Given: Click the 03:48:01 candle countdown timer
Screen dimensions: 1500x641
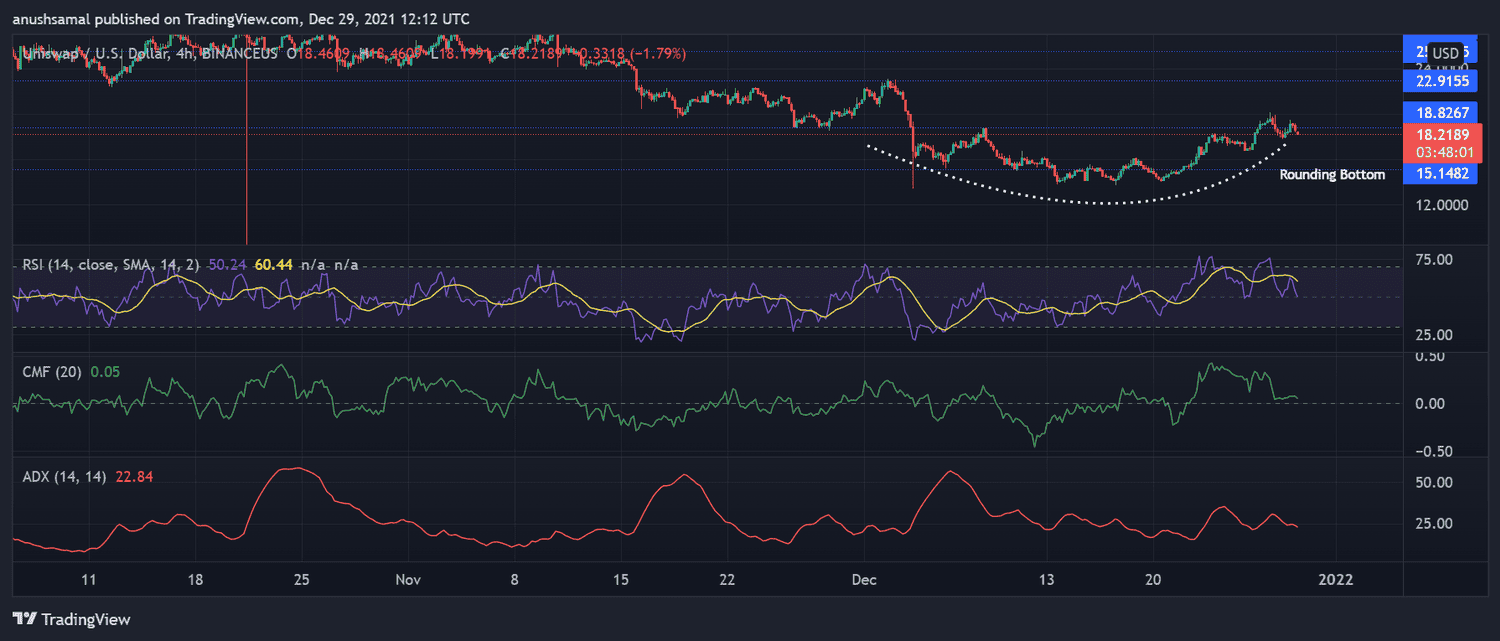Looking at the screenshot, I should coord(1439,153).
